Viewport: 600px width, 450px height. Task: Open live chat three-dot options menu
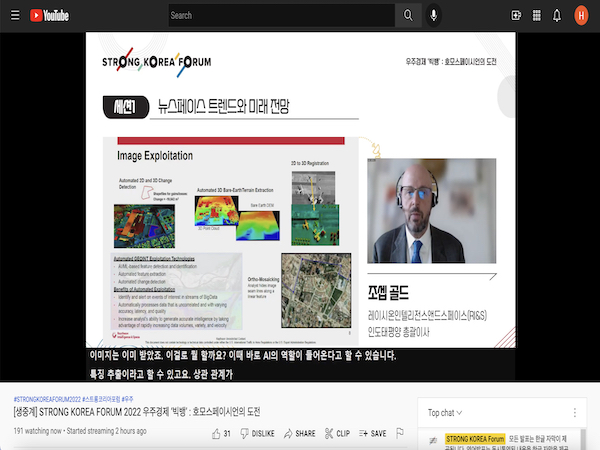coord(574,412)
